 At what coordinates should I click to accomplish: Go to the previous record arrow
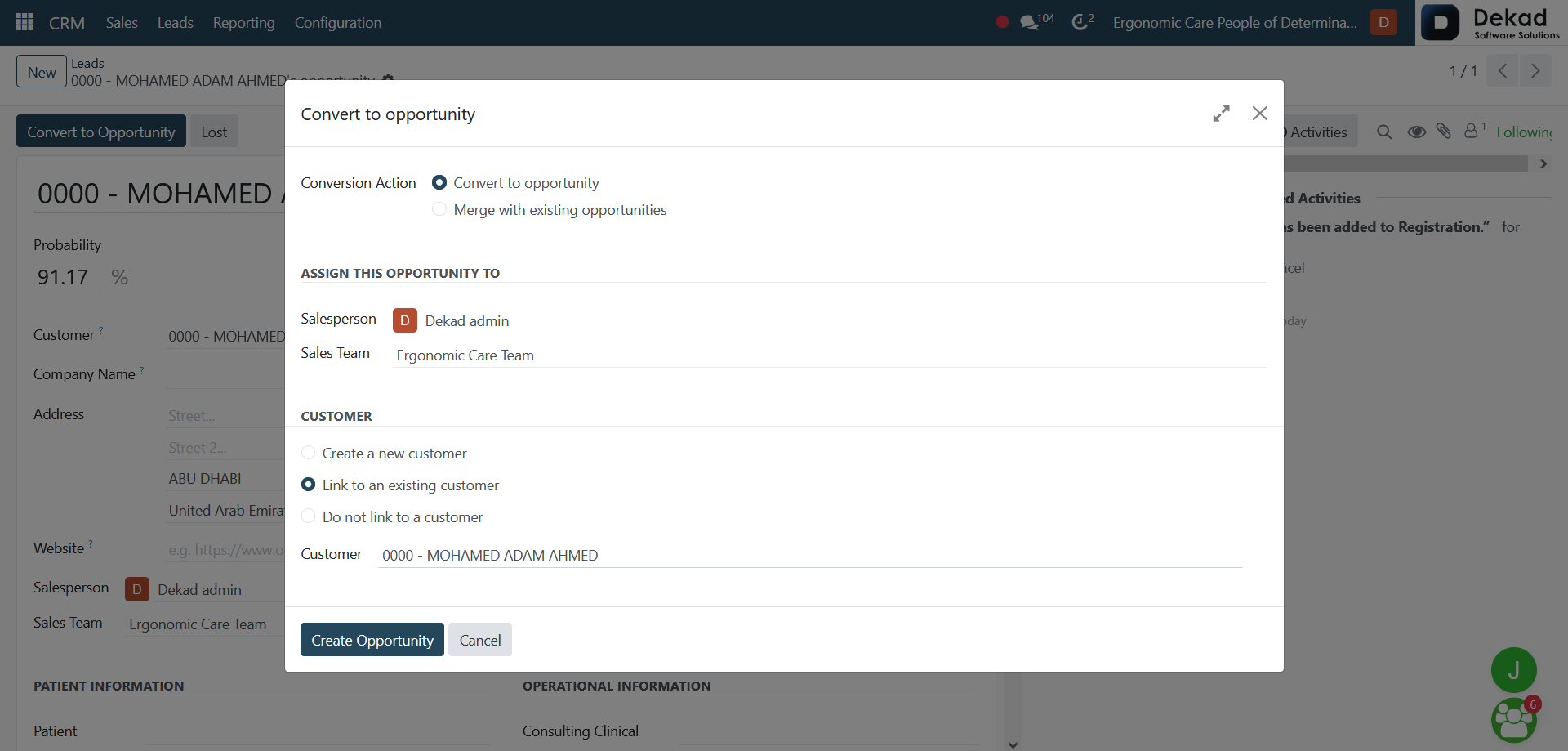coord(1503,71)
